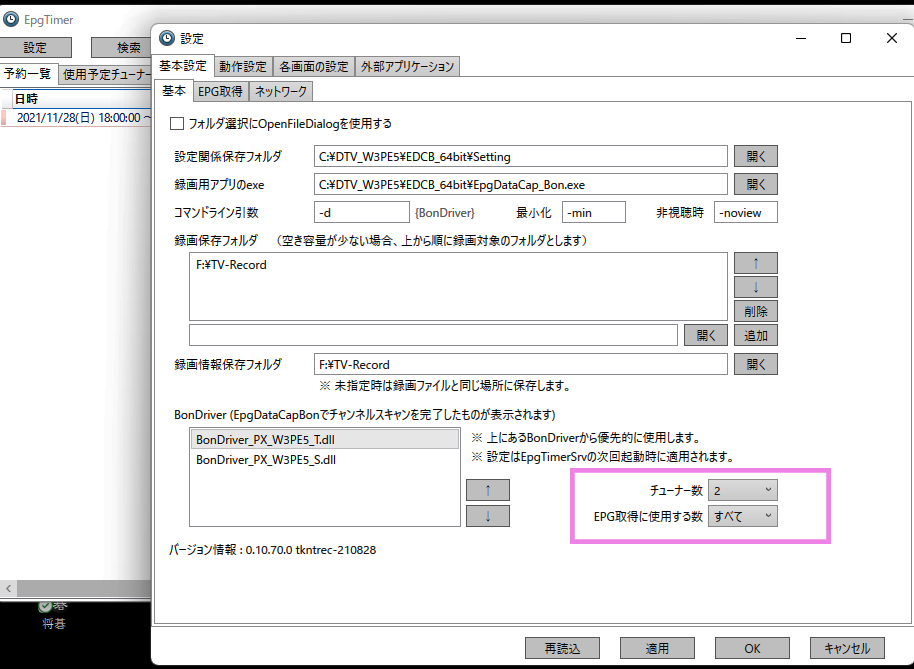Click the 日時 column header in EpgTimer
The image size is (914, 669).
click(82, 98)
